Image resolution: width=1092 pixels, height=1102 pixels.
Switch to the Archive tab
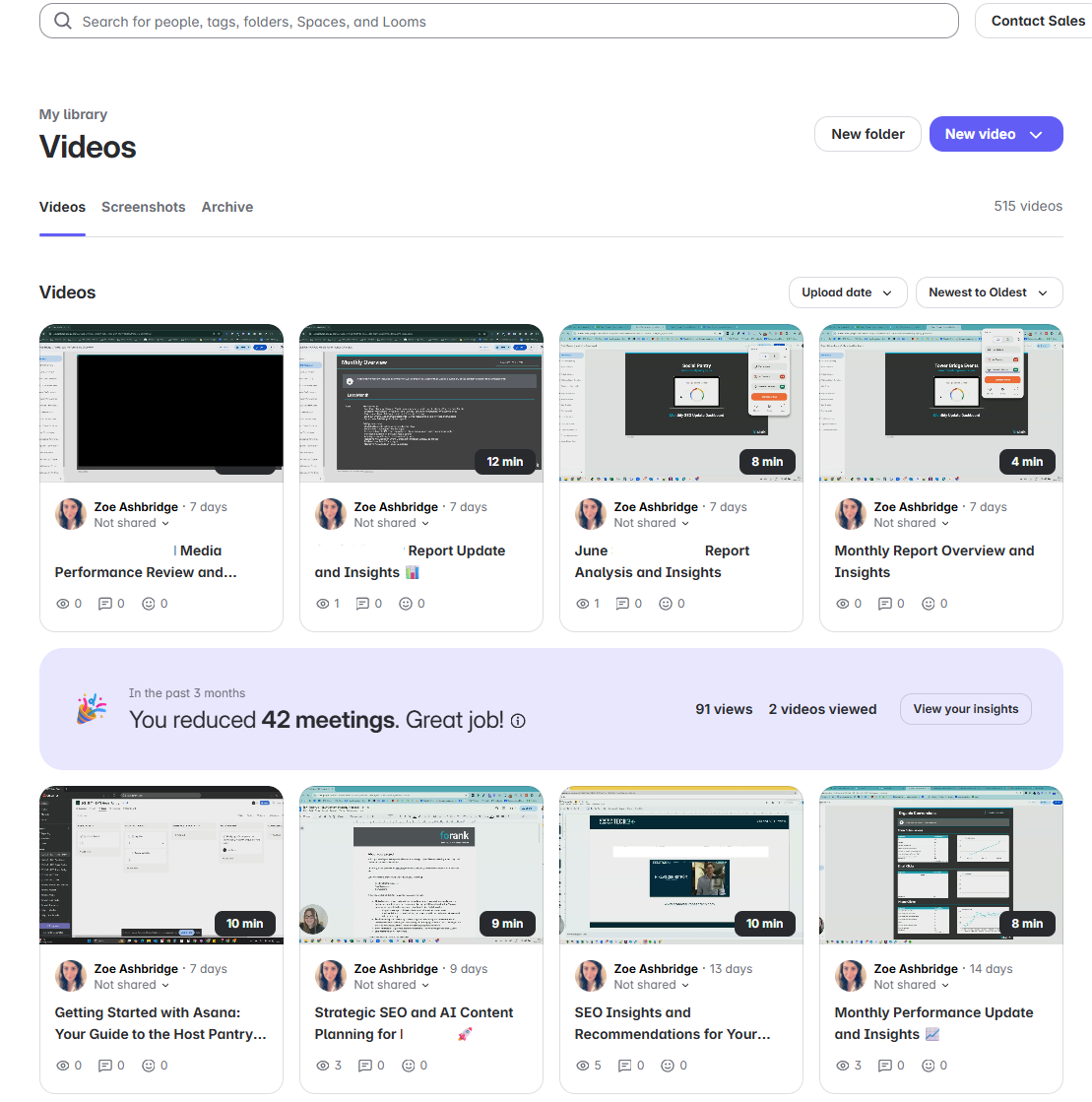coord(227,207)
